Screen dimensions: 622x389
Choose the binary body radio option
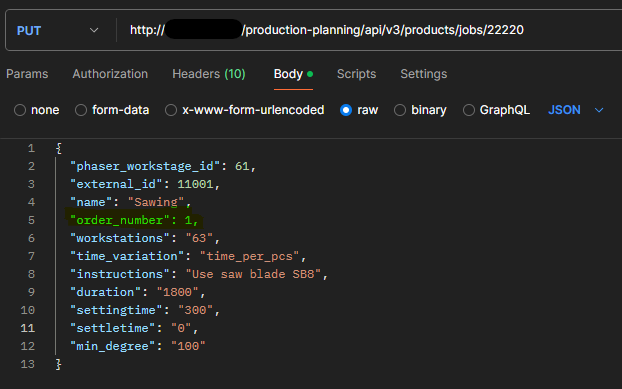tap(400, 110)
